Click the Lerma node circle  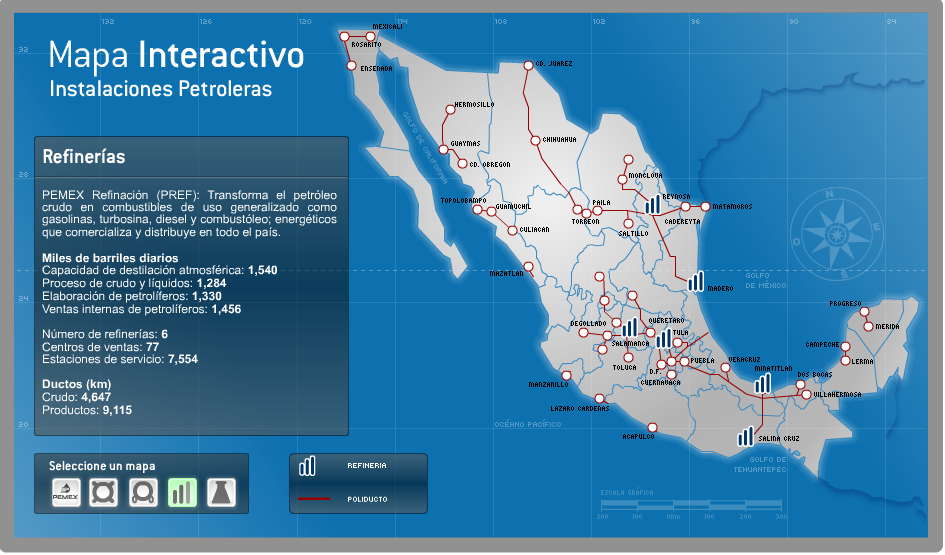coord(846,361)
